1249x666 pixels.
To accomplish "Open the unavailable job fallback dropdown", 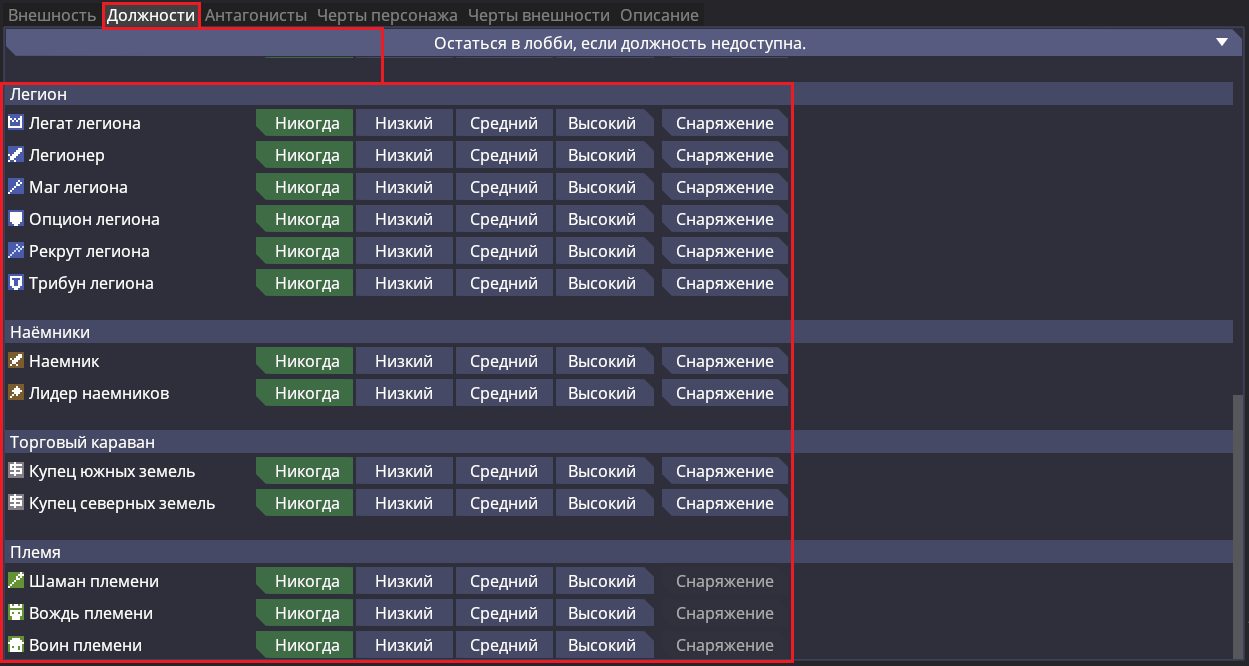I will tap(620, 43).
